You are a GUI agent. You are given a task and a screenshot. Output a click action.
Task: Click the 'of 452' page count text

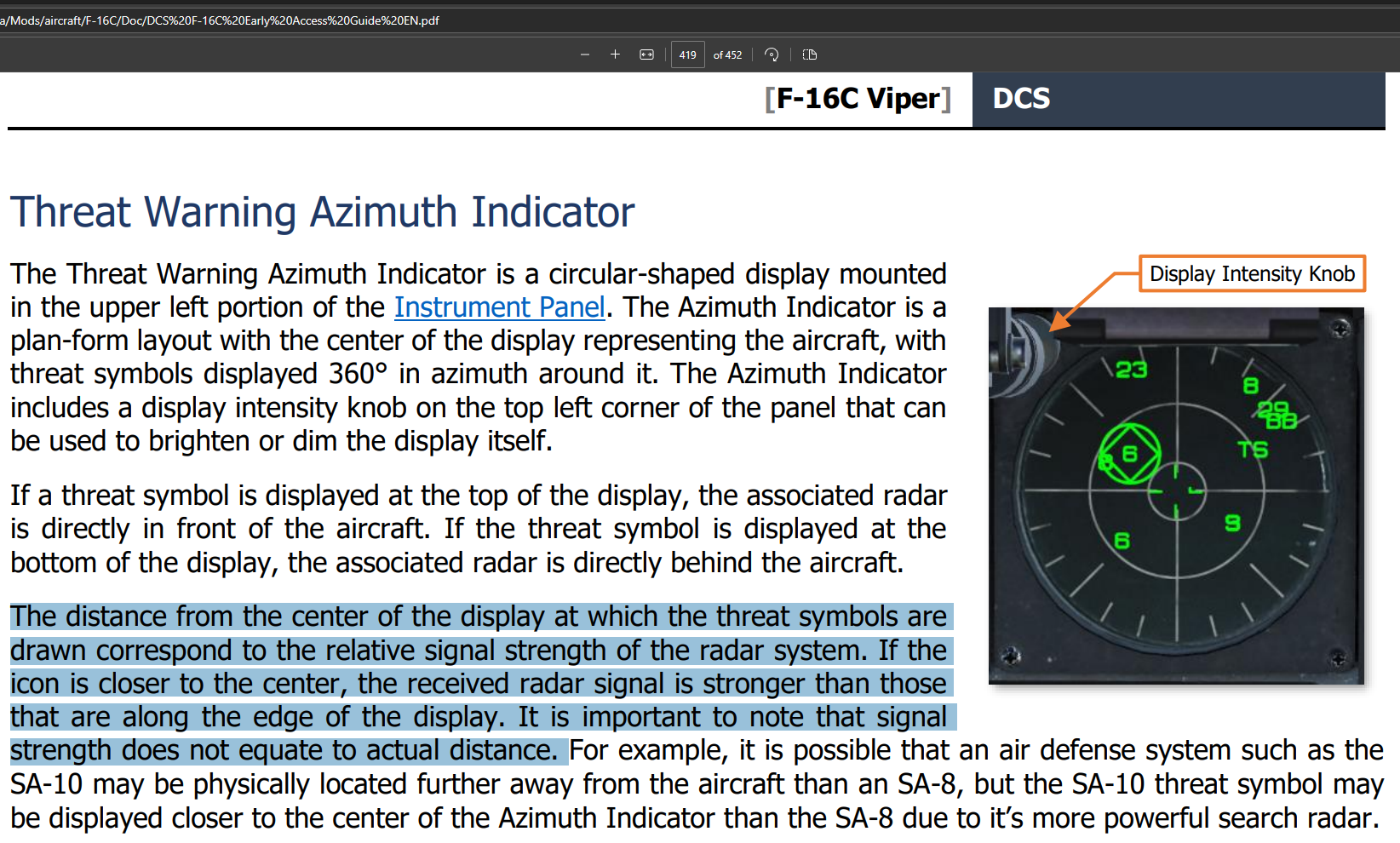tap(727, 54)
